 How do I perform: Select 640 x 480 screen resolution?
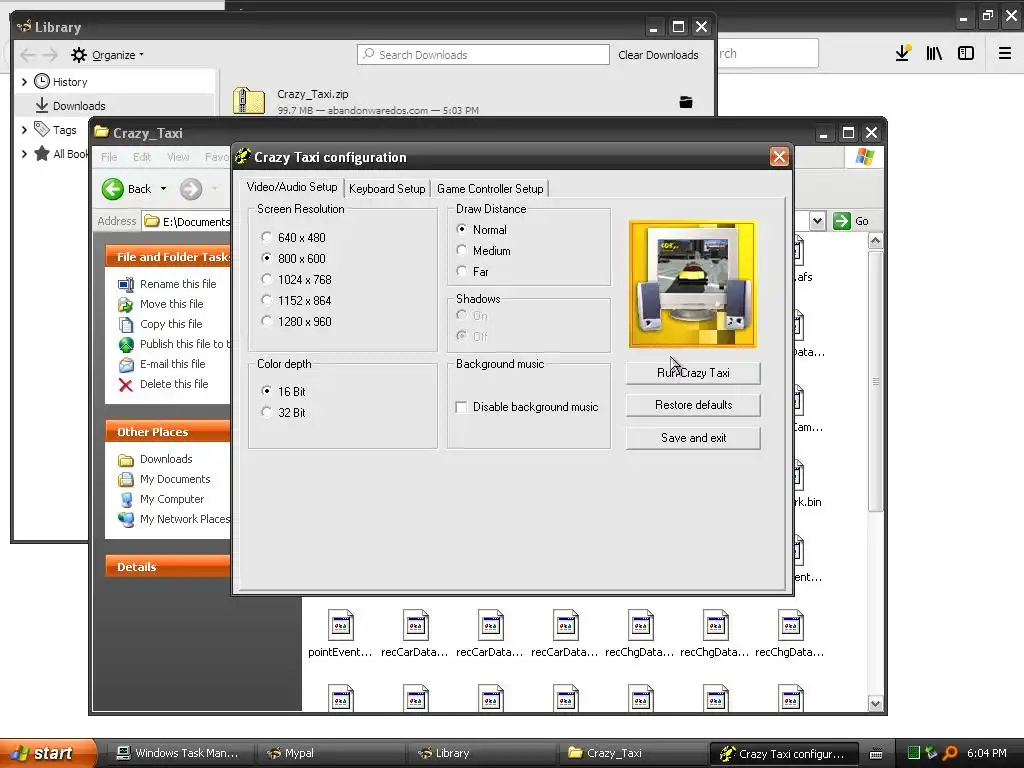266,237
